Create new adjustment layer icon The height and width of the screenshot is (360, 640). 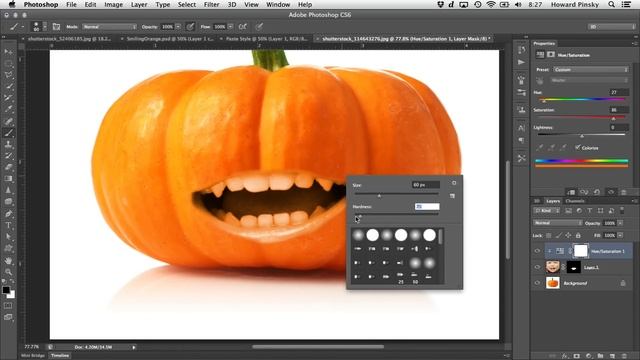[x=589, y=356]
